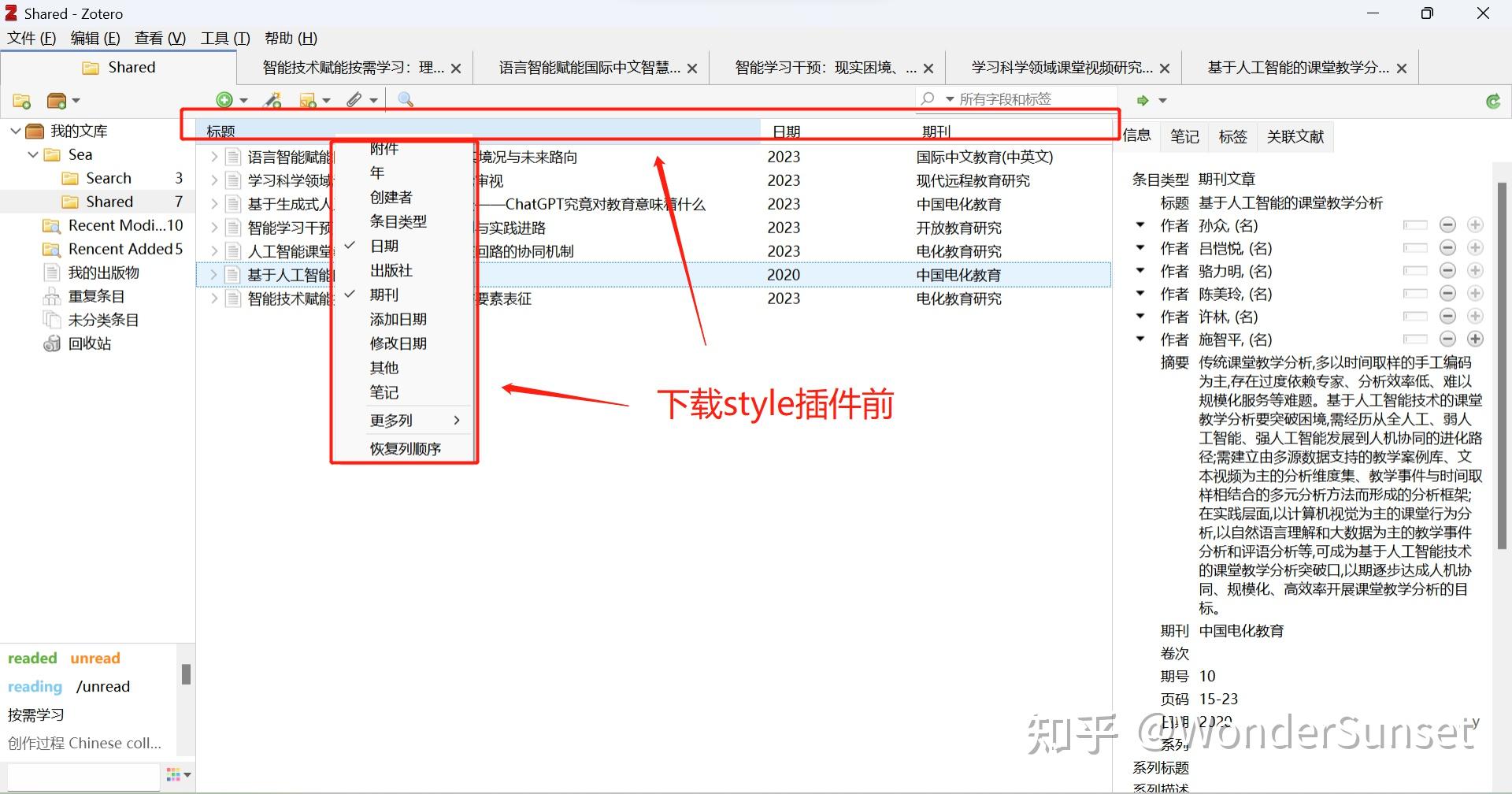Add item by identifier using magic wand icon

273,99
